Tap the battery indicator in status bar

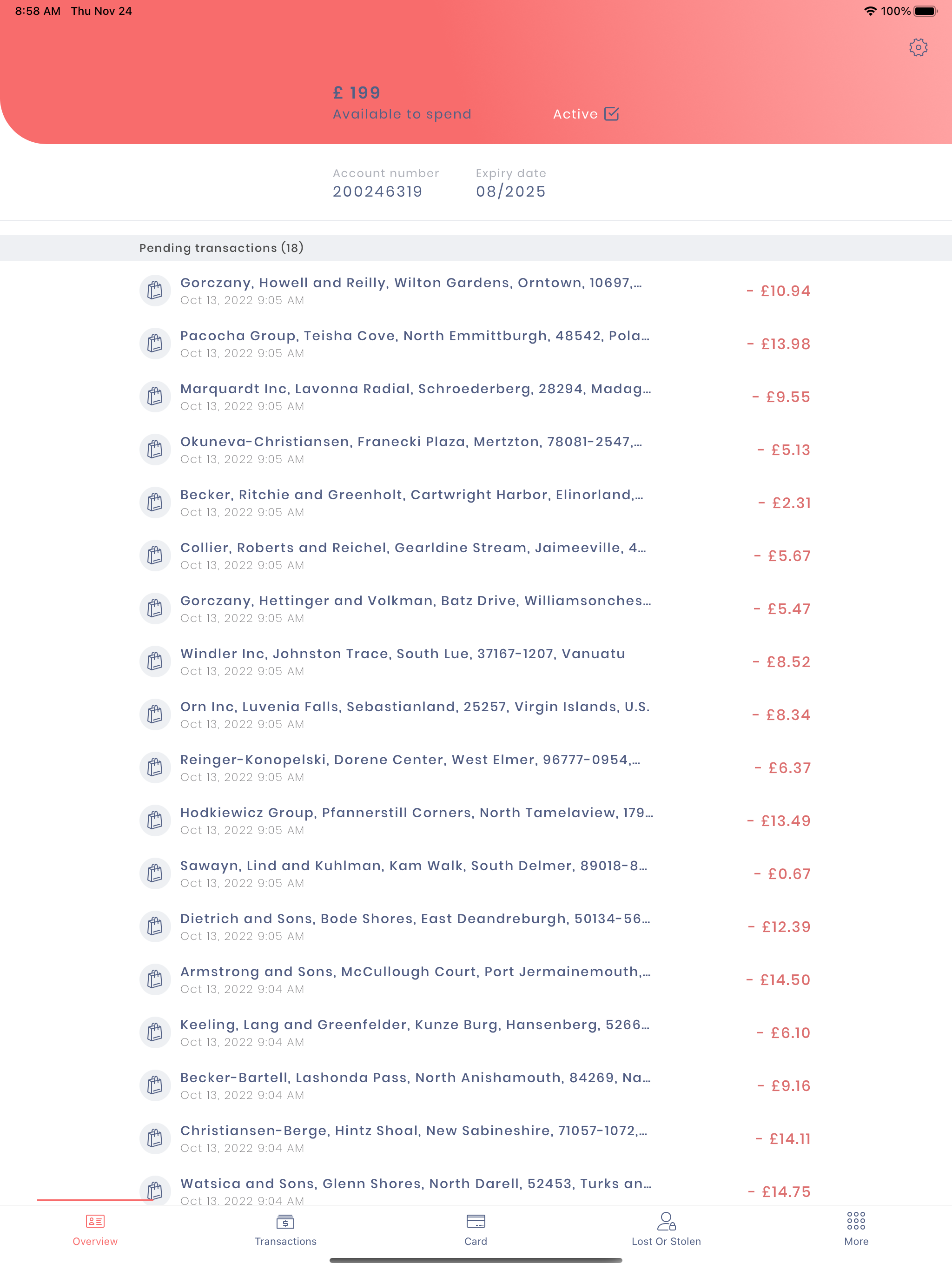pyautogui.click(x=926, y=11)
